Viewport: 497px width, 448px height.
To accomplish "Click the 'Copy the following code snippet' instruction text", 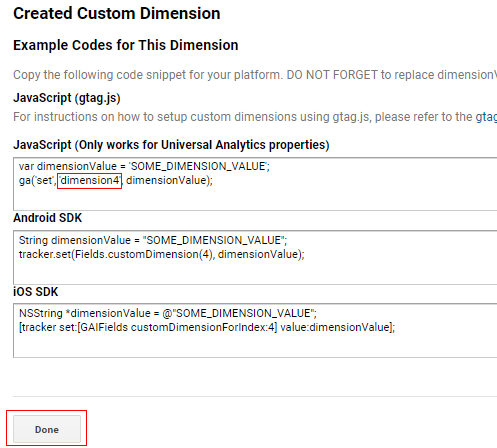I will pyautogui.click(x=255, y=75).
